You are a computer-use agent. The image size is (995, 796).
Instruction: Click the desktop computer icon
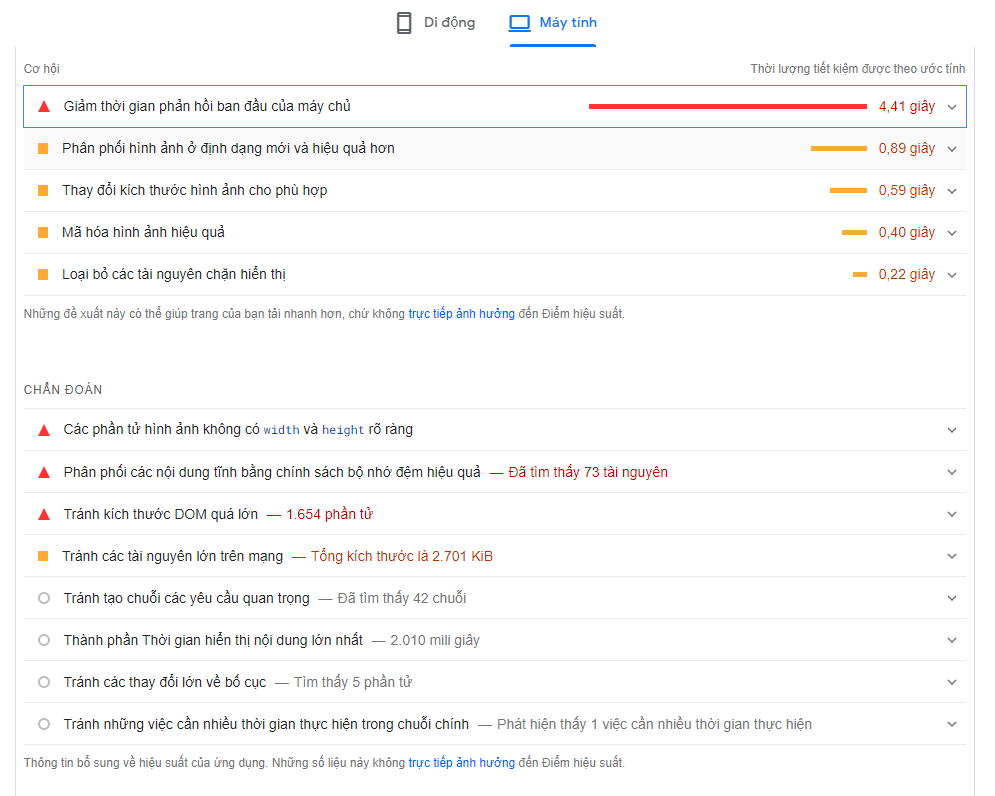click(x=519, y=23)
